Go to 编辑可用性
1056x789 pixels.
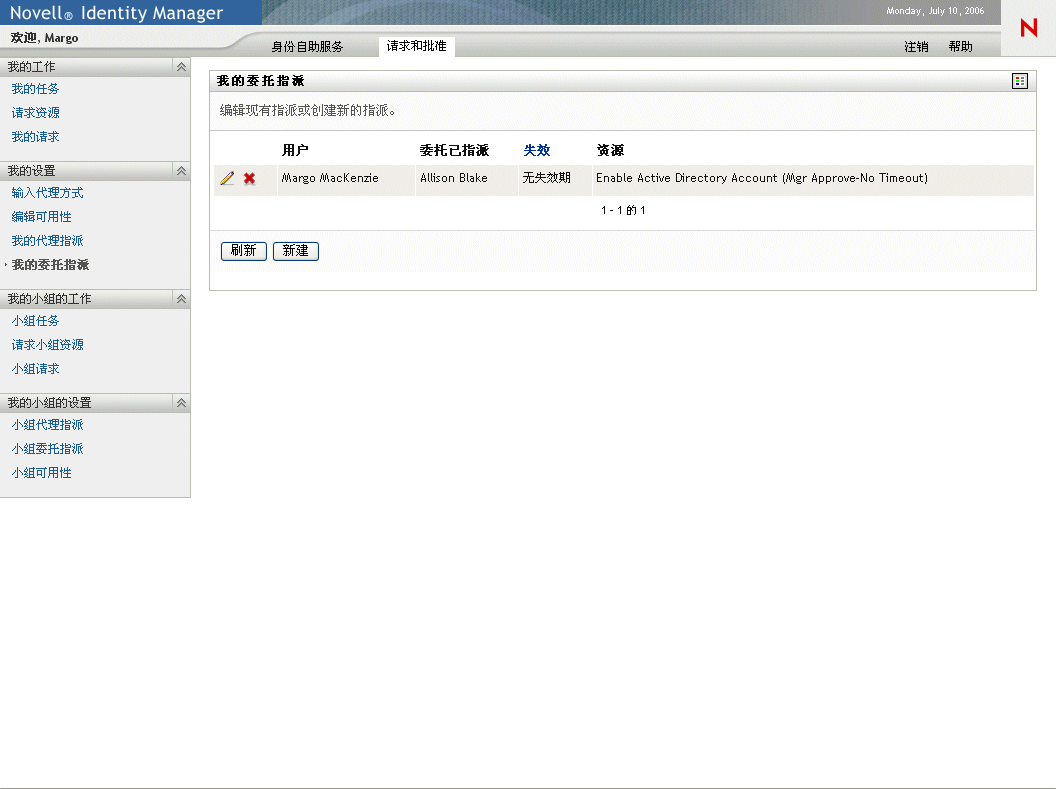point(41,217)
